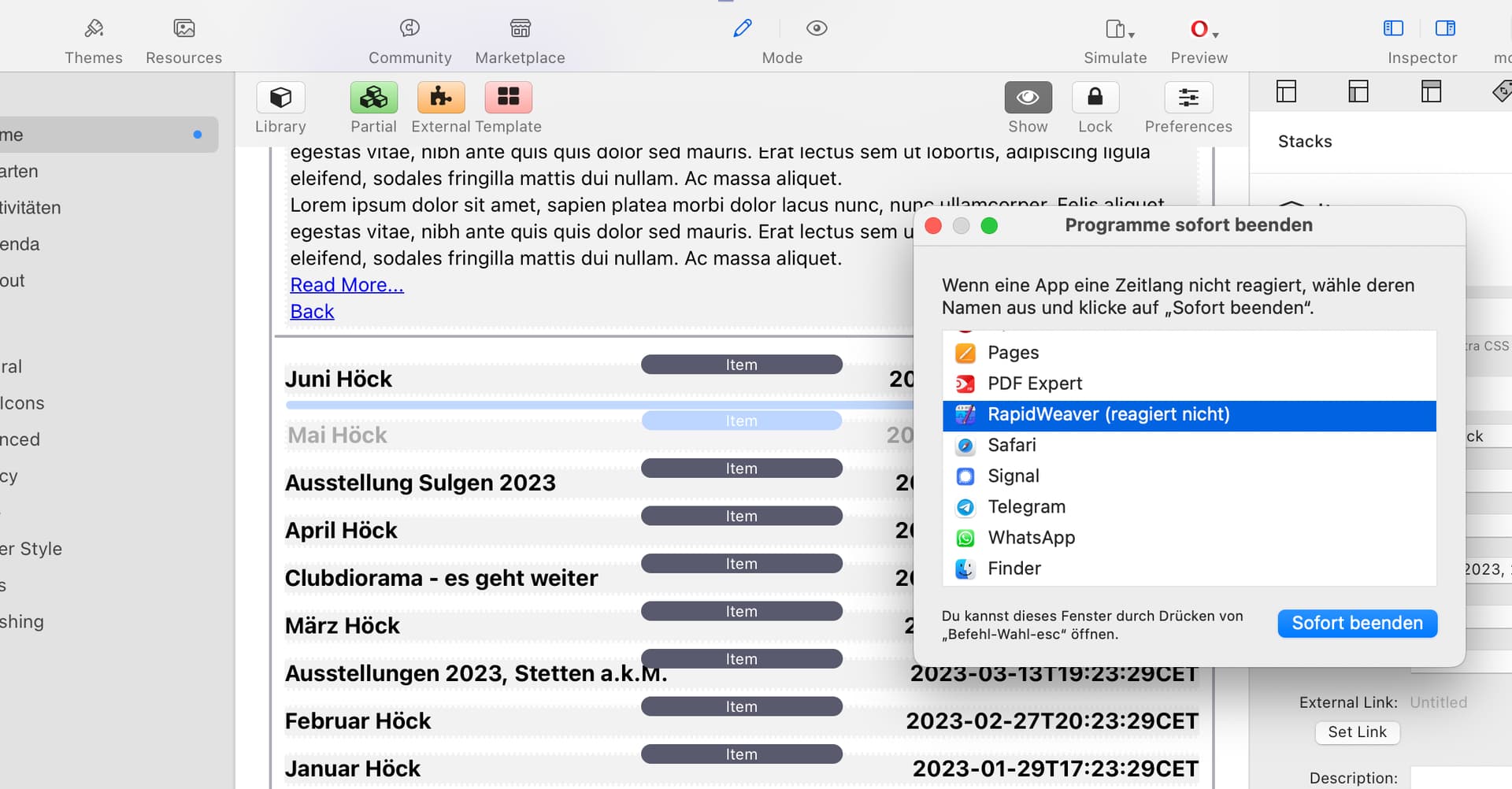1512x789 pixels.
Task: Click the März Höck heading
Action: pos(342,626)
